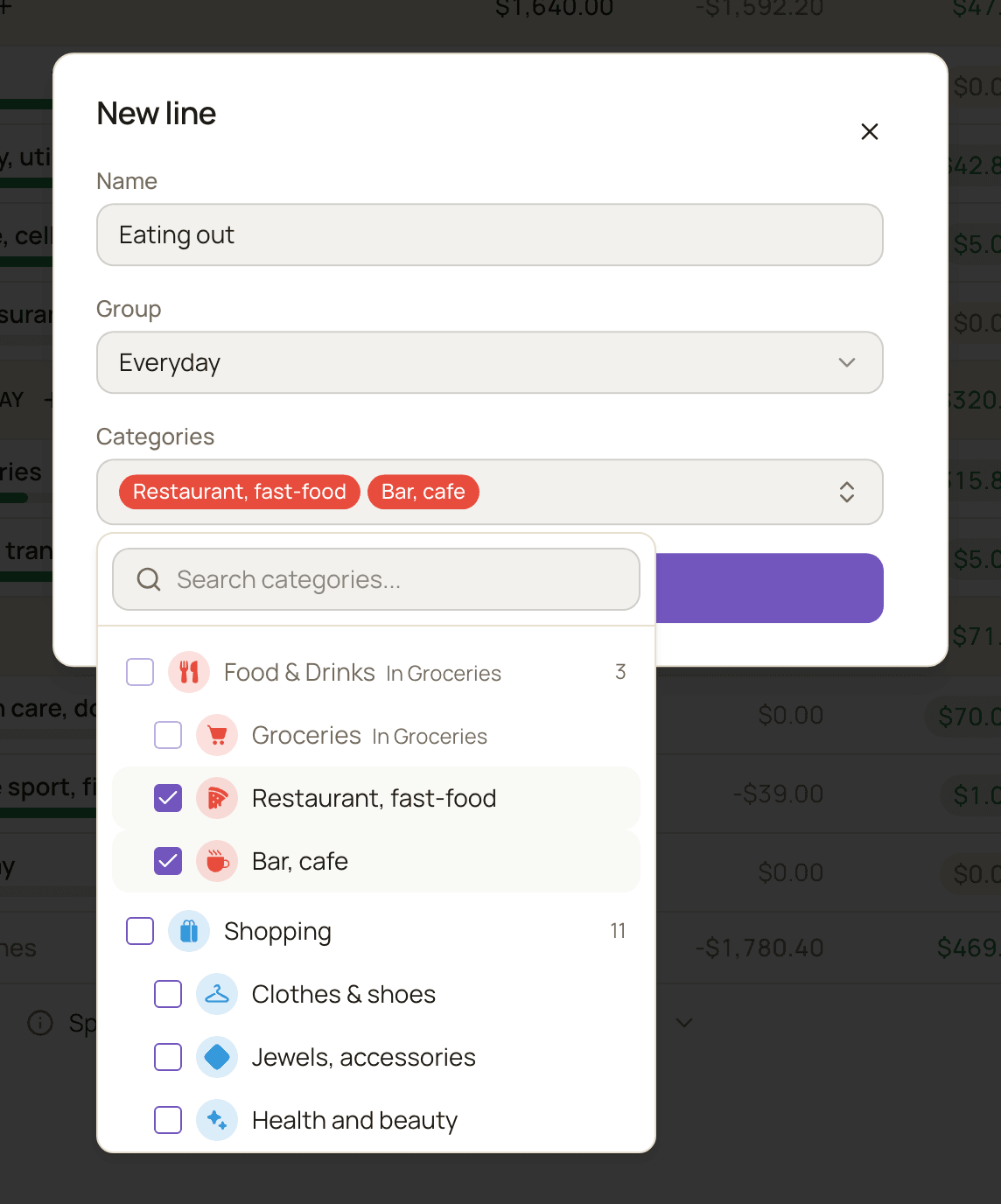The height and width of the screenshot is (1204, 1001).
Task: Click the Food & Drinks count 3
Action: tap(620, 672)
